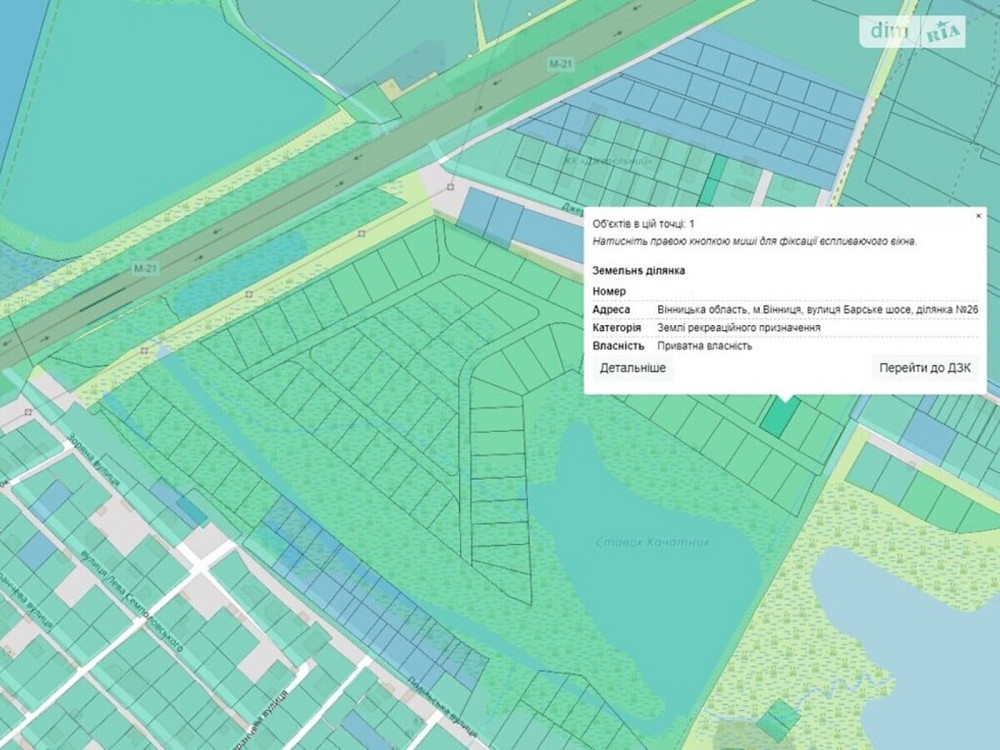The image size is (1000, 750).
Task: Click the Перейти до ДЗК button
Action: coord(924,368)
